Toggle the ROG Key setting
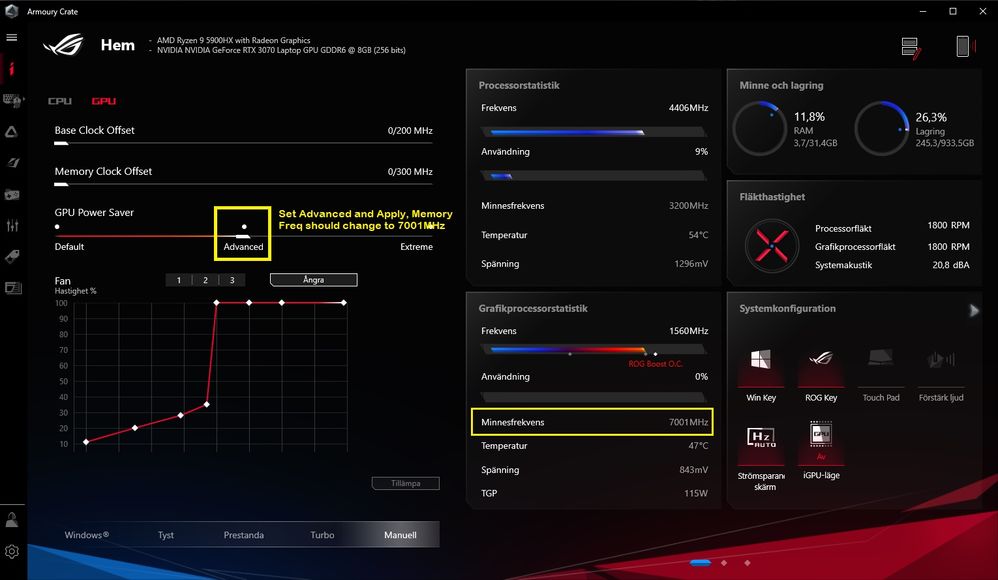This screenshot has width=998, height=580. [821, 374]
